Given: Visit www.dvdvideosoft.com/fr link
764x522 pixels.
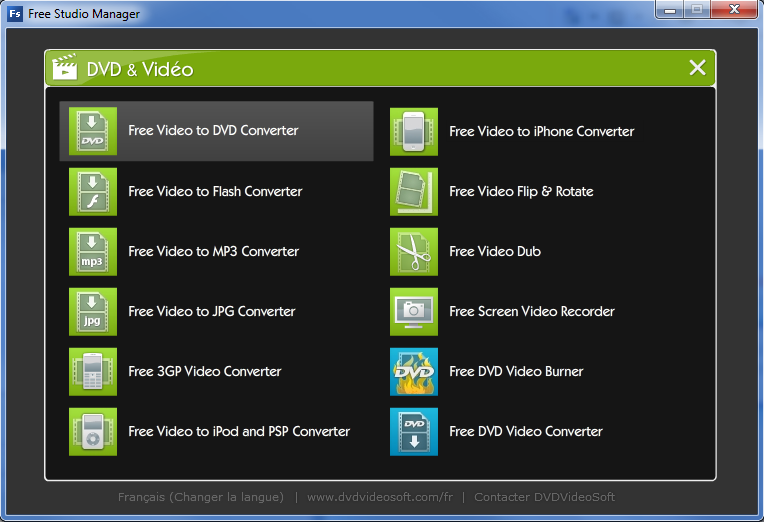Looking at the screenshot, I should coord(380,497).
